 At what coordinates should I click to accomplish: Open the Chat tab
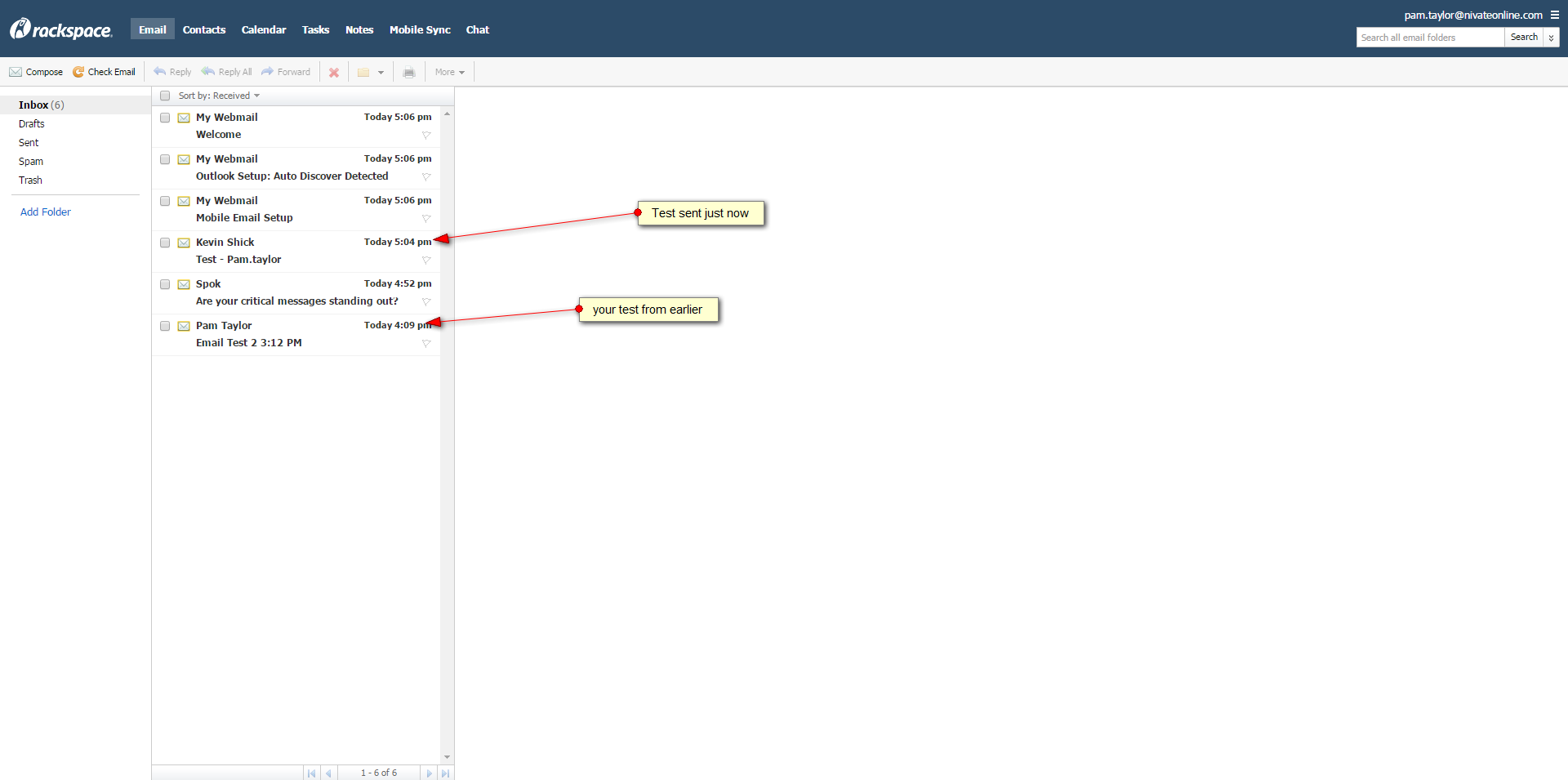pyautogui.click(x=478, y=29)
